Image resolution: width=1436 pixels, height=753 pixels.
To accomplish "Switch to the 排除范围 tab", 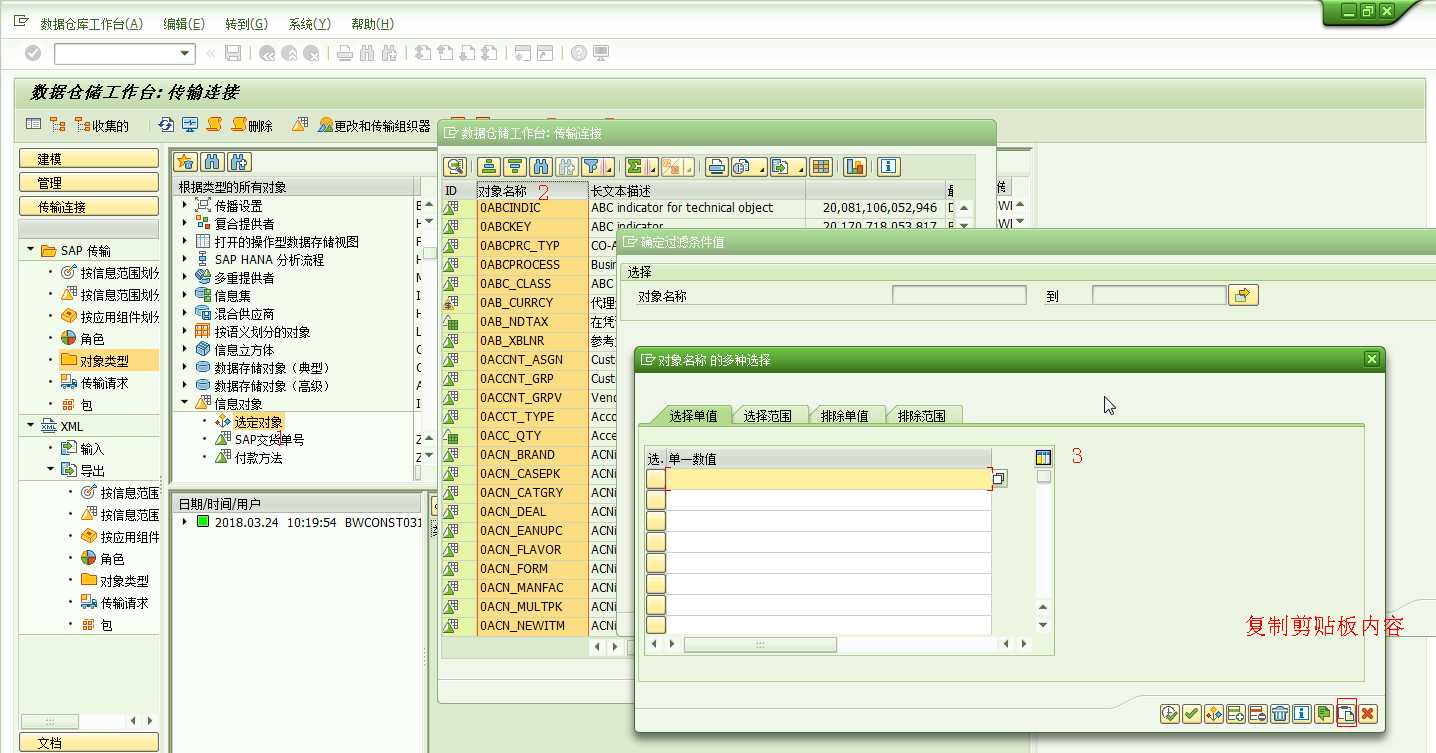I will pos(922,416).
